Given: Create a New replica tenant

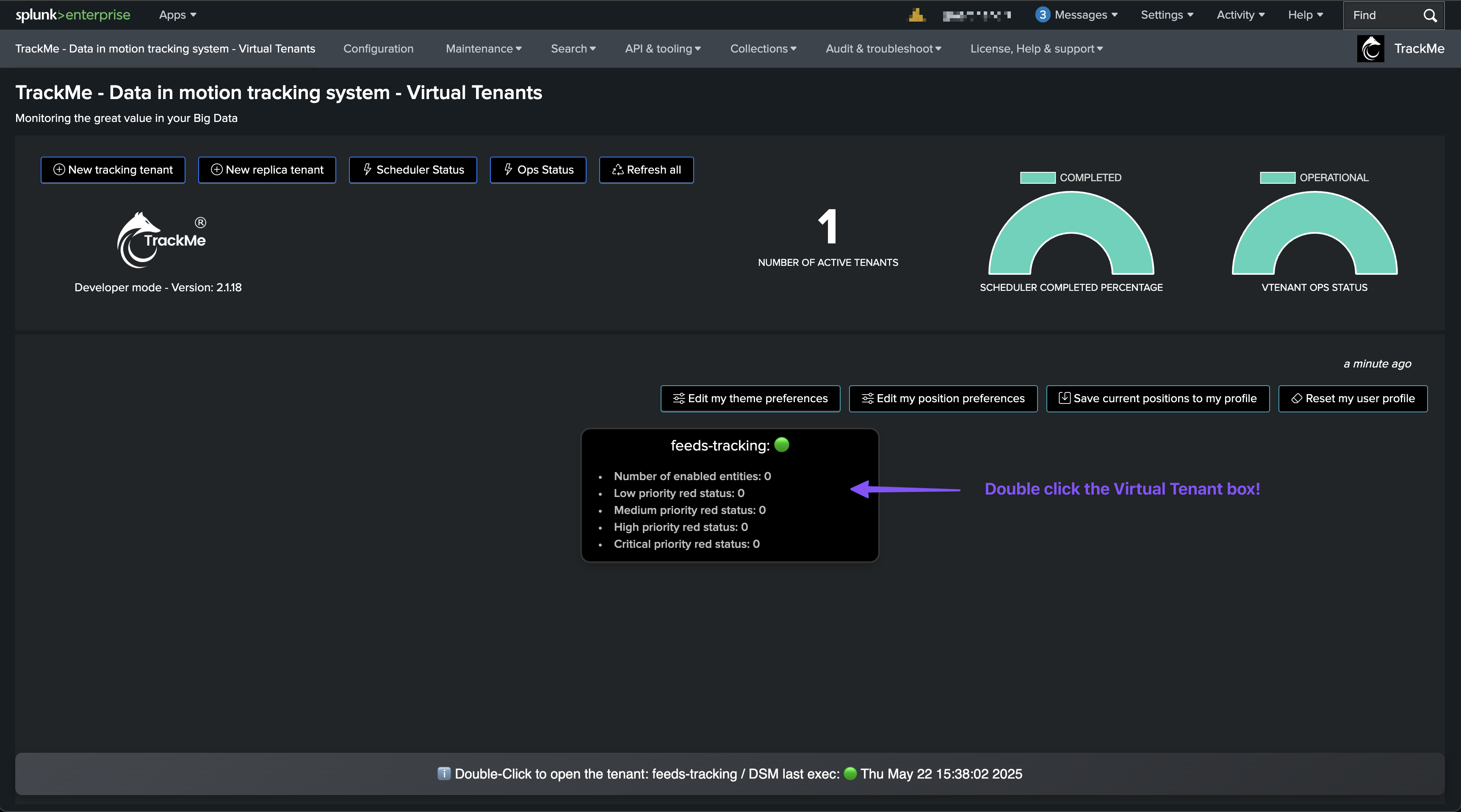Looking at the screenshot, I should coord(266,169).
